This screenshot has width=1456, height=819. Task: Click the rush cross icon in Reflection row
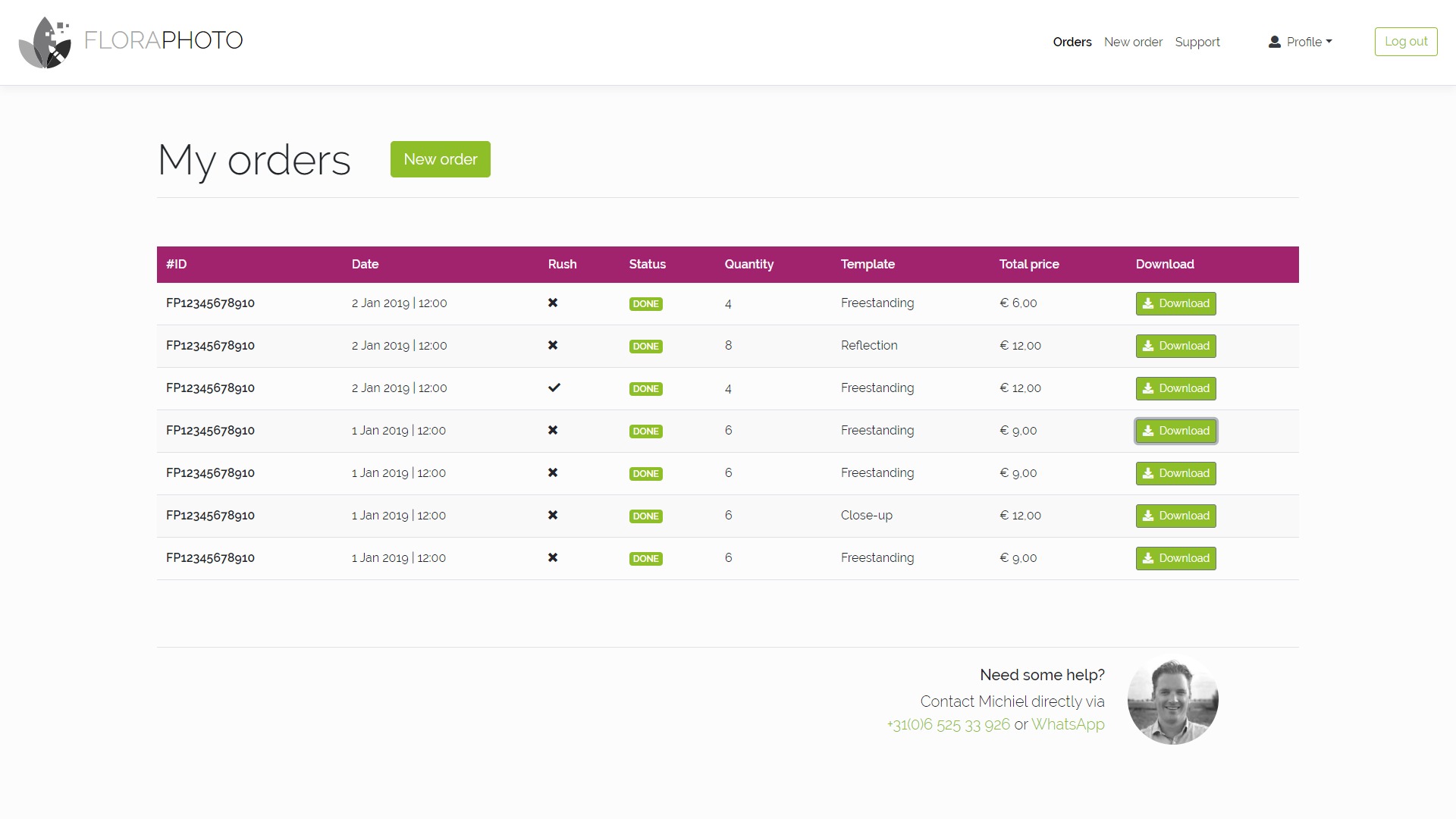click(x=553, y=346)
